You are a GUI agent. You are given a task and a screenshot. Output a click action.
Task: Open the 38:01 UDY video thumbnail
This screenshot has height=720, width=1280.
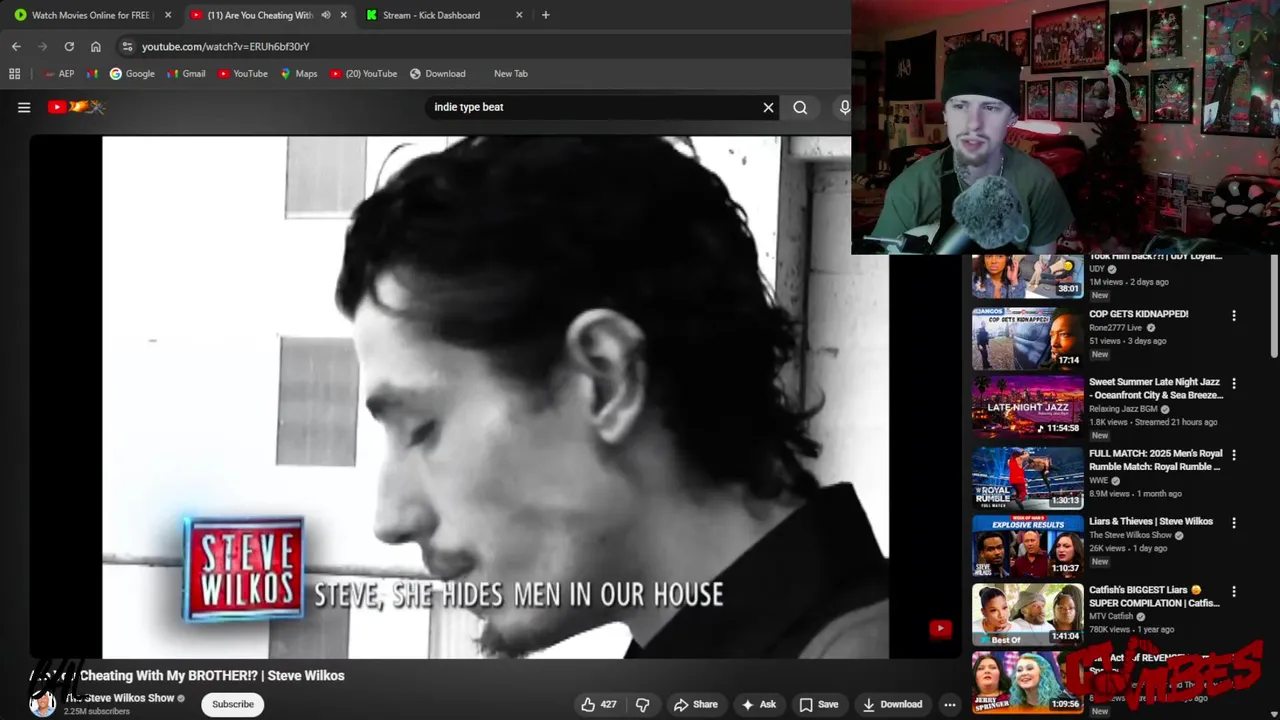(1028, 277)
